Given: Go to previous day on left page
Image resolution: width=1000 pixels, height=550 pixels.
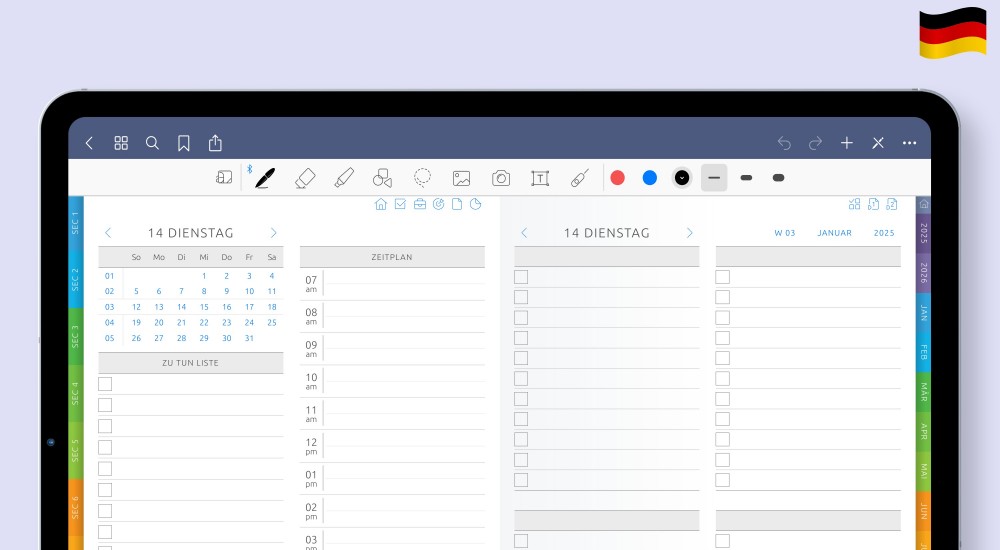Looking at the screenshot, I should click(x=109, y=233).
